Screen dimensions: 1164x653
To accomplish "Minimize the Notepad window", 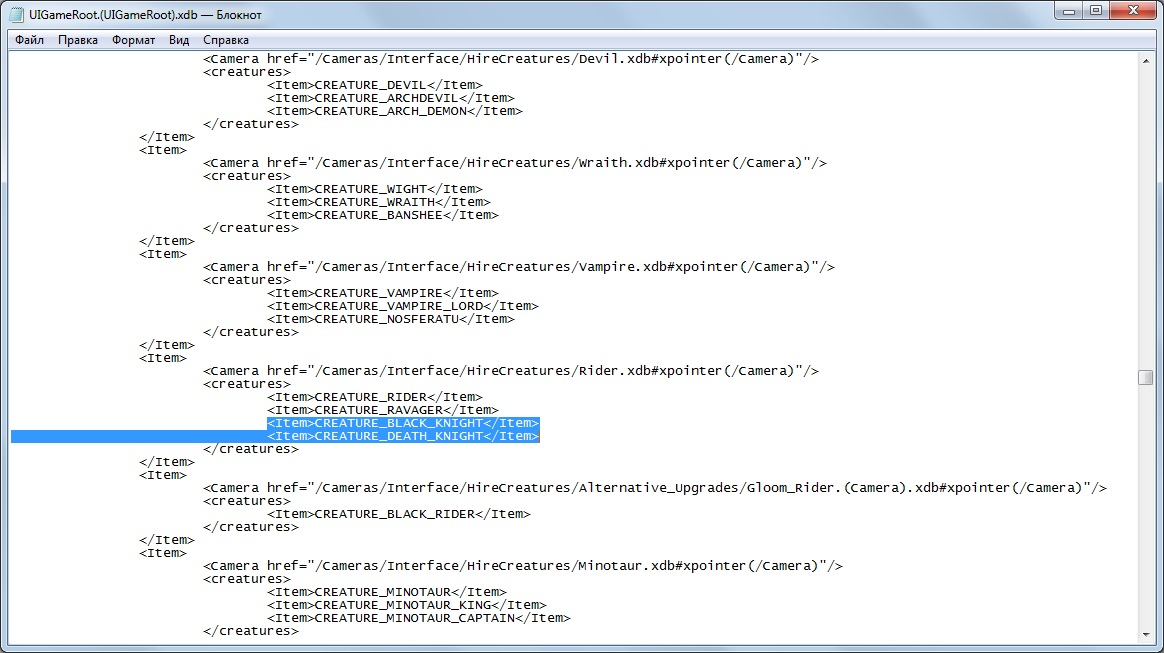I will (x=1069, y=11).
